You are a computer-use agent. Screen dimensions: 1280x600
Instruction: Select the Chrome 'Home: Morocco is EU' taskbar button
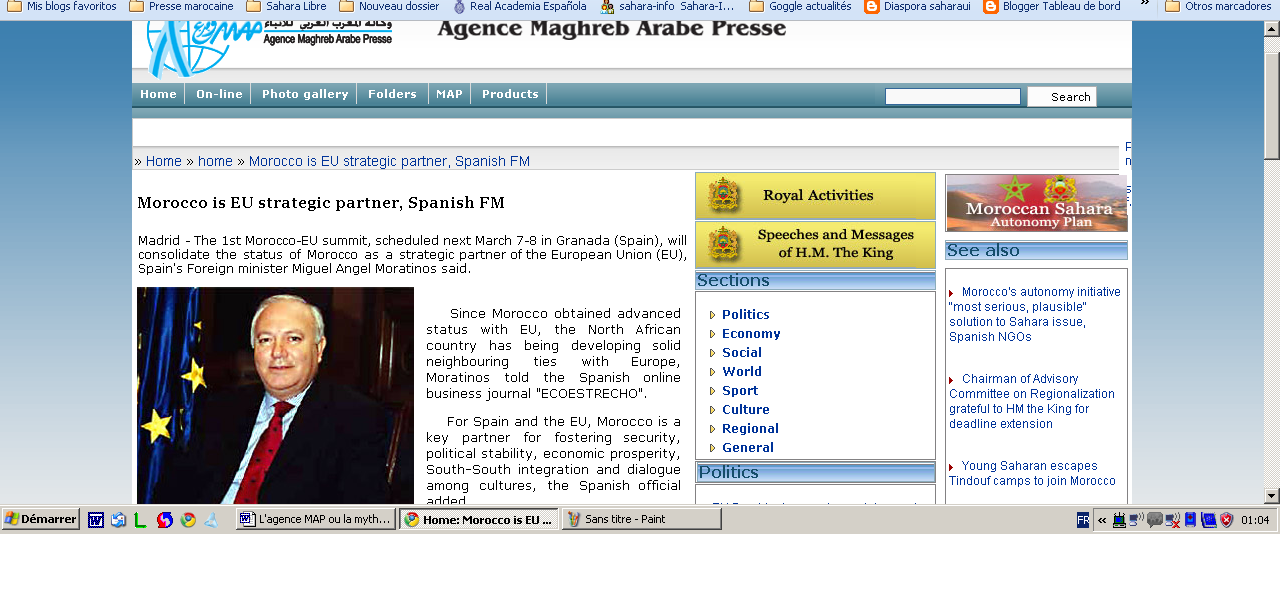478,519
